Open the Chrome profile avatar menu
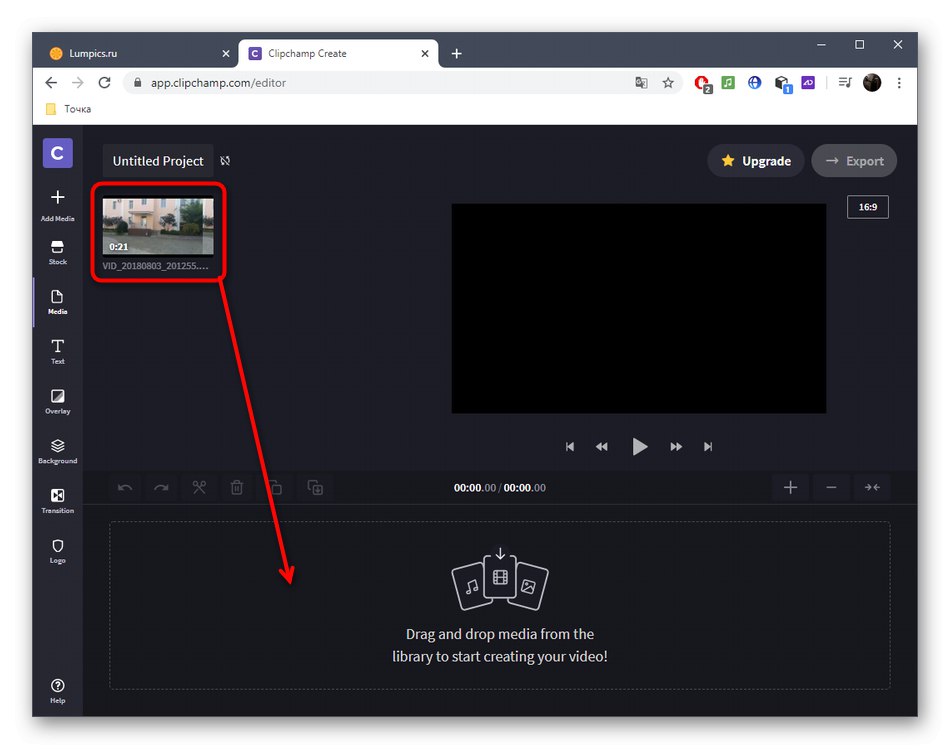The width and height of the screenshot is (950, 749). 872,83
